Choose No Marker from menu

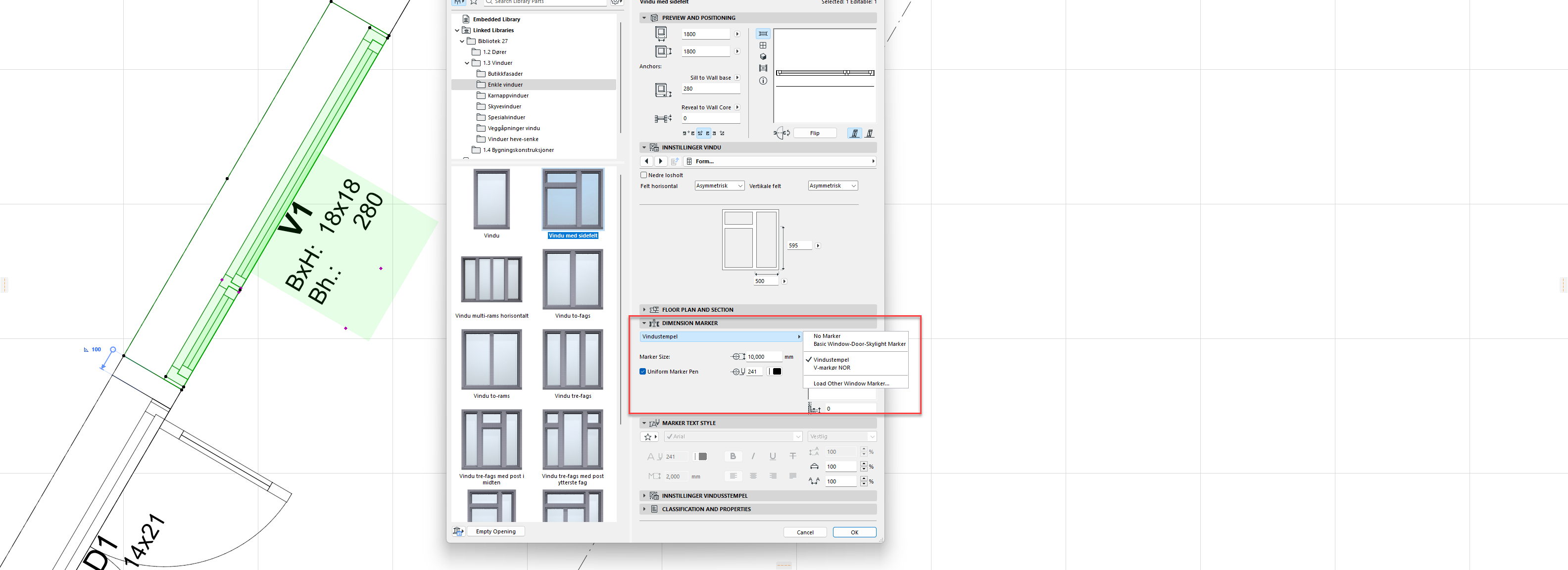[827, 336]
